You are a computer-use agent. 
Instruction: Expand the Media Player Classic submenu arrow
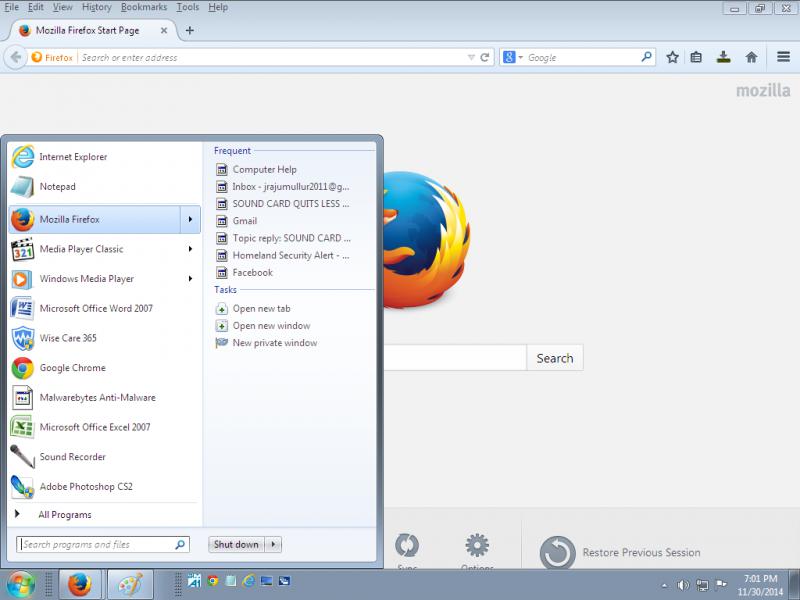pos(190,249)
